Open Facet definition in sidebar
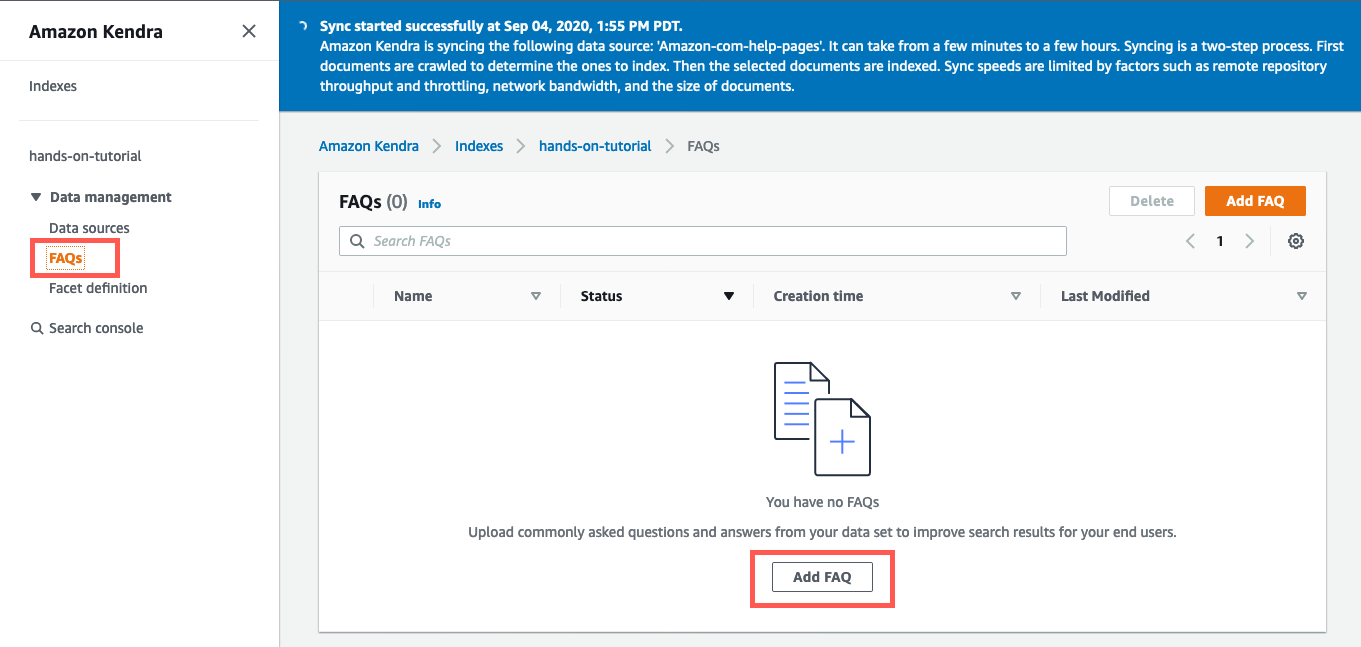This screenshot has width=1361, height=647. click(98, 288)
